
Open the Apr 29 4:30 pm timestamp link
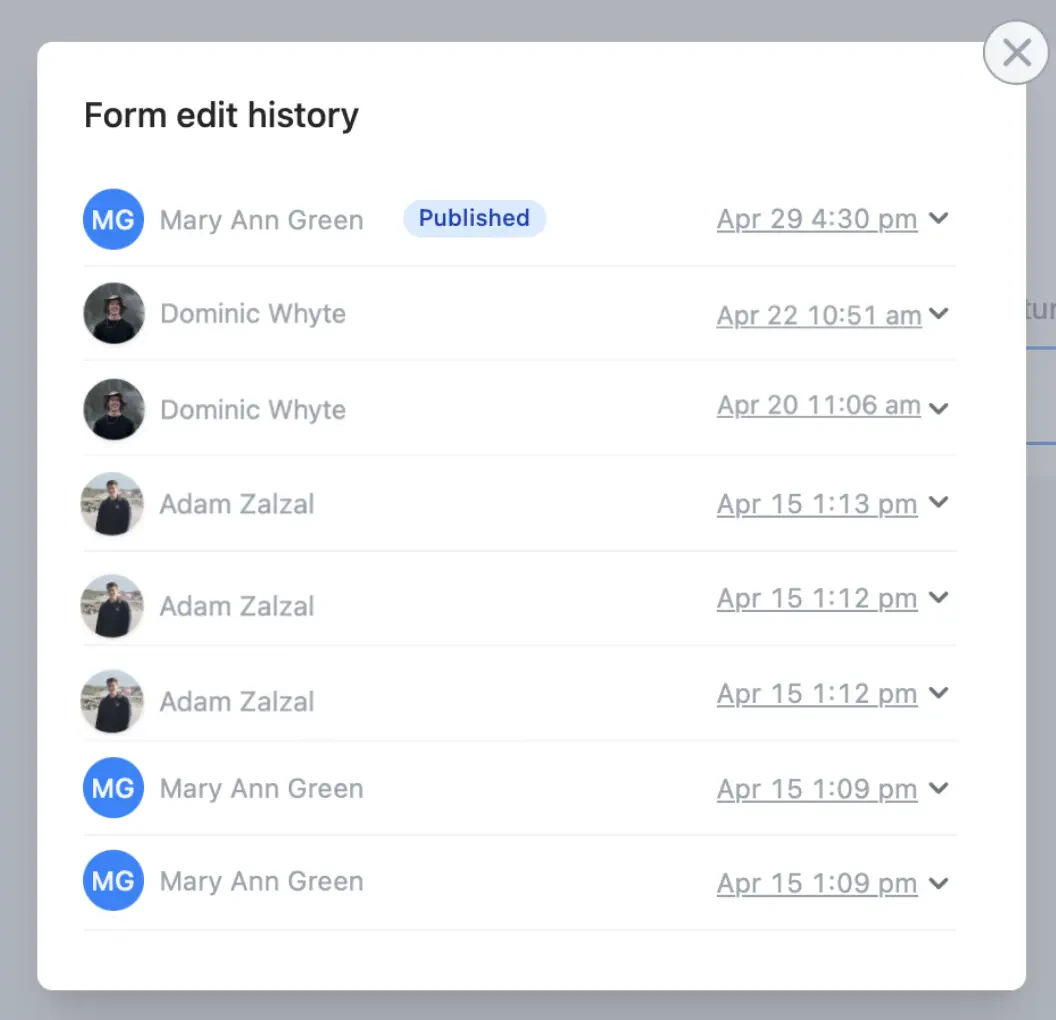[816, 219]
